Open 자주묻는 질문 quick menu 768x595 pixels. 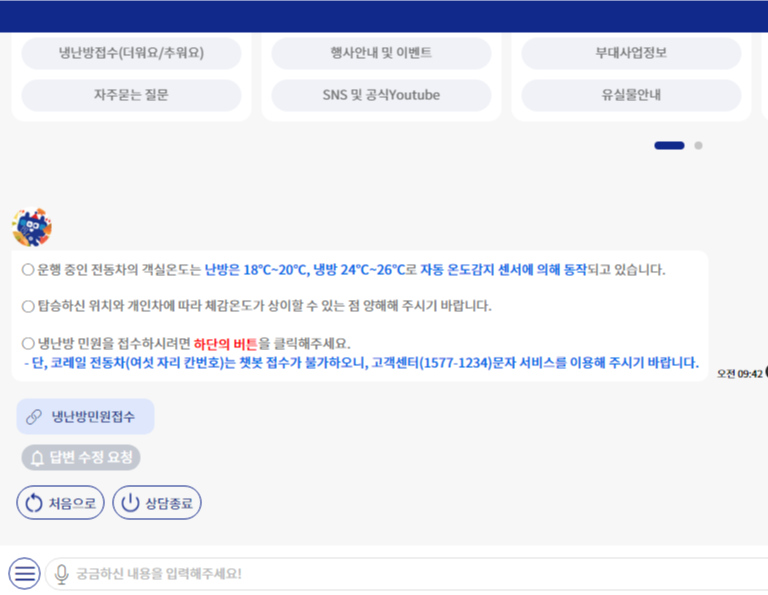(131, 95)
